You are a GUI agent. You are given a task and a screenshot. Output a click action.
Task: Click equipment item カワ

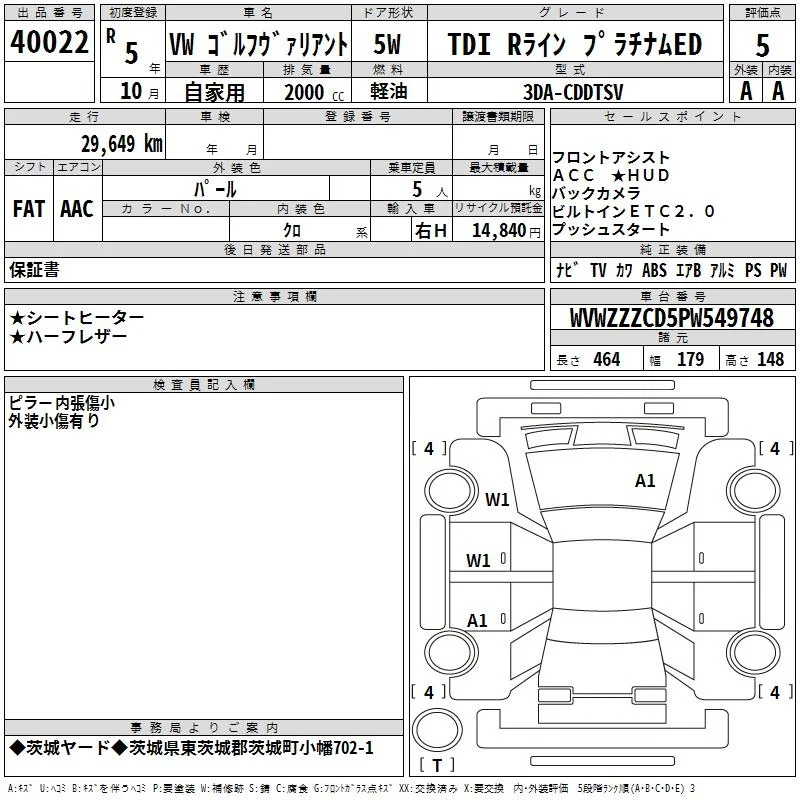(x=623, y=270)
